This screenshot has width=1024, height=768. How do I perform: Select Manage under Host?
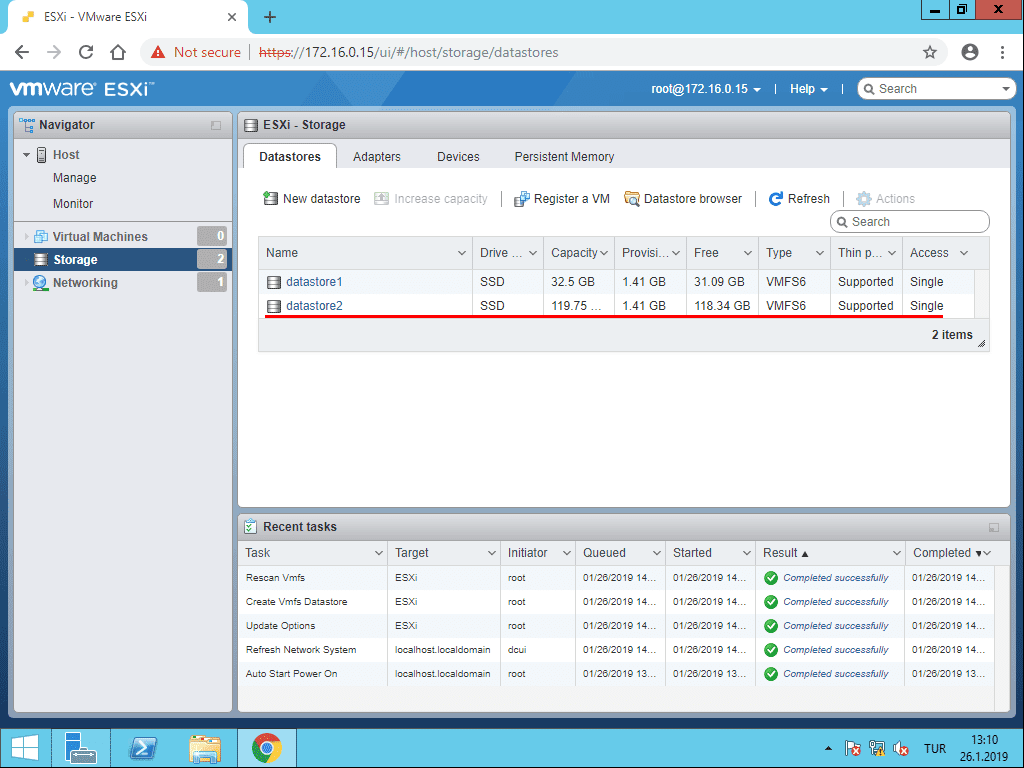point(74,178)
